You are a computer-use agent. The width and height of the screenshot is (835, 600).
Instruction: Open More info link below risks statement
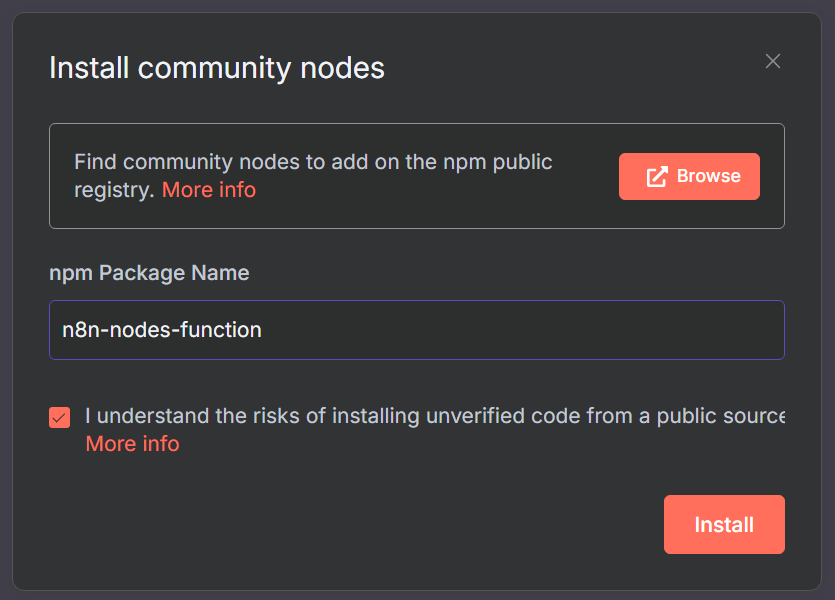(133, 444)
